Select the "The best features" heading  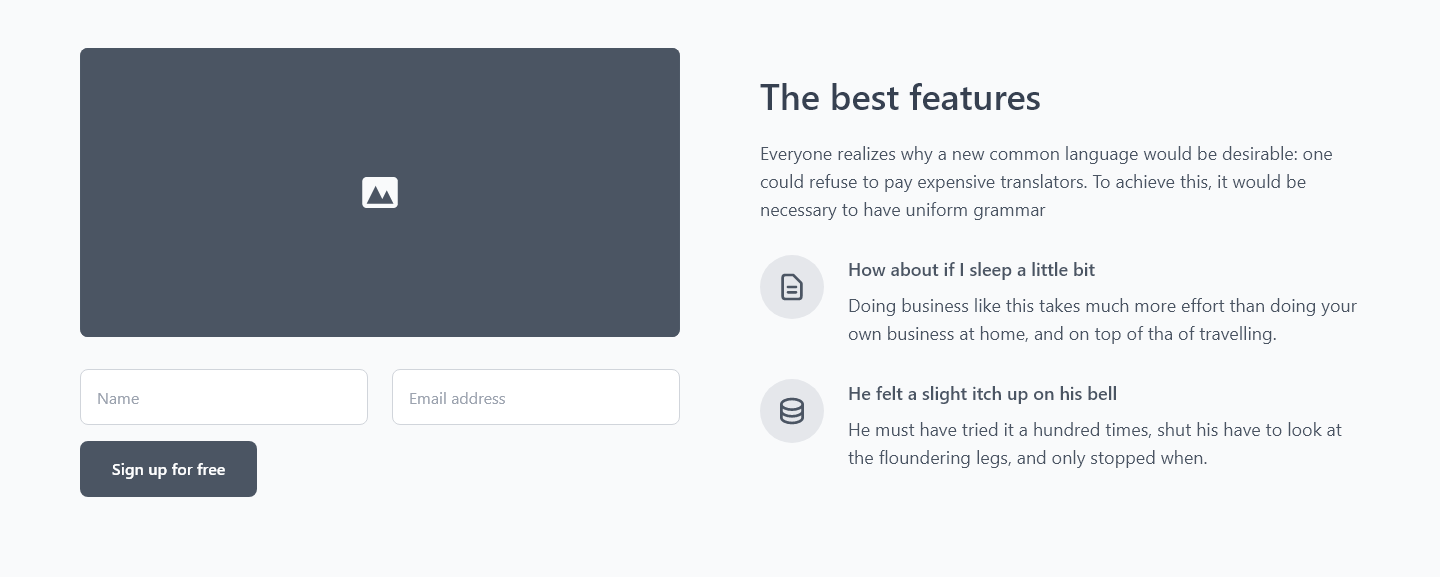900,97
